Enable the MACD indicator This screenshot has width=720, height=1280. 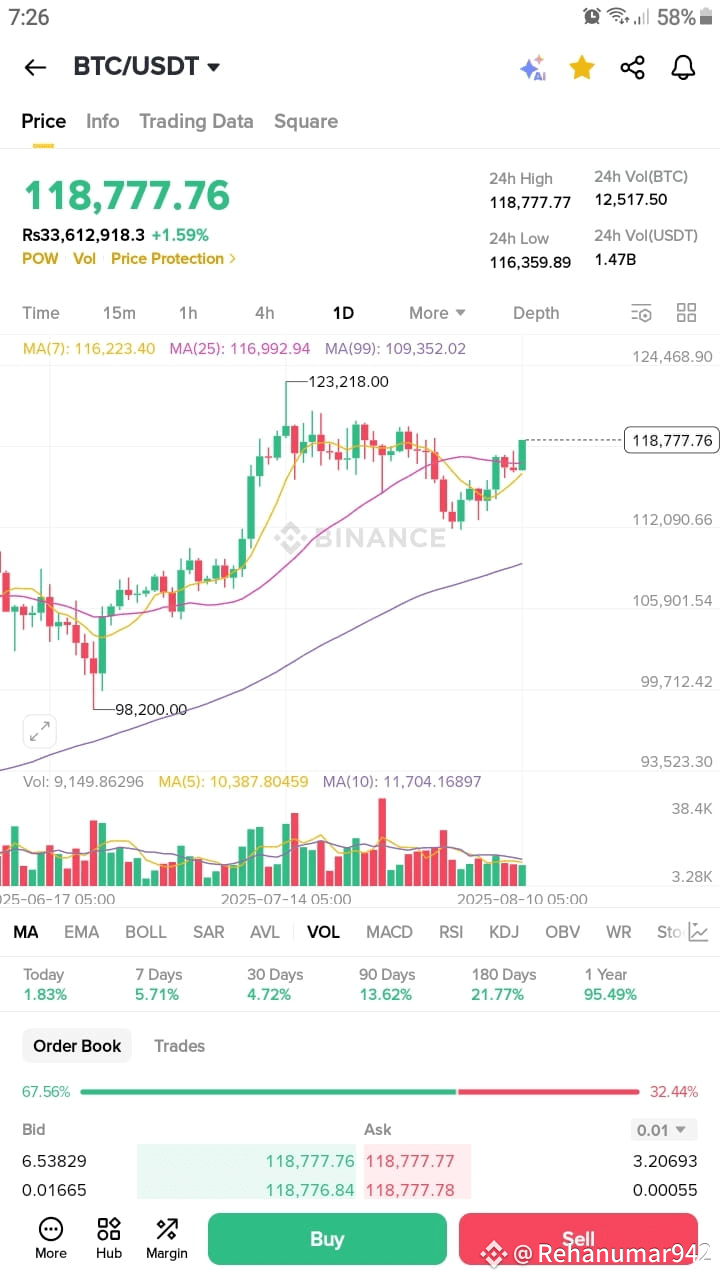click(389, 932)
